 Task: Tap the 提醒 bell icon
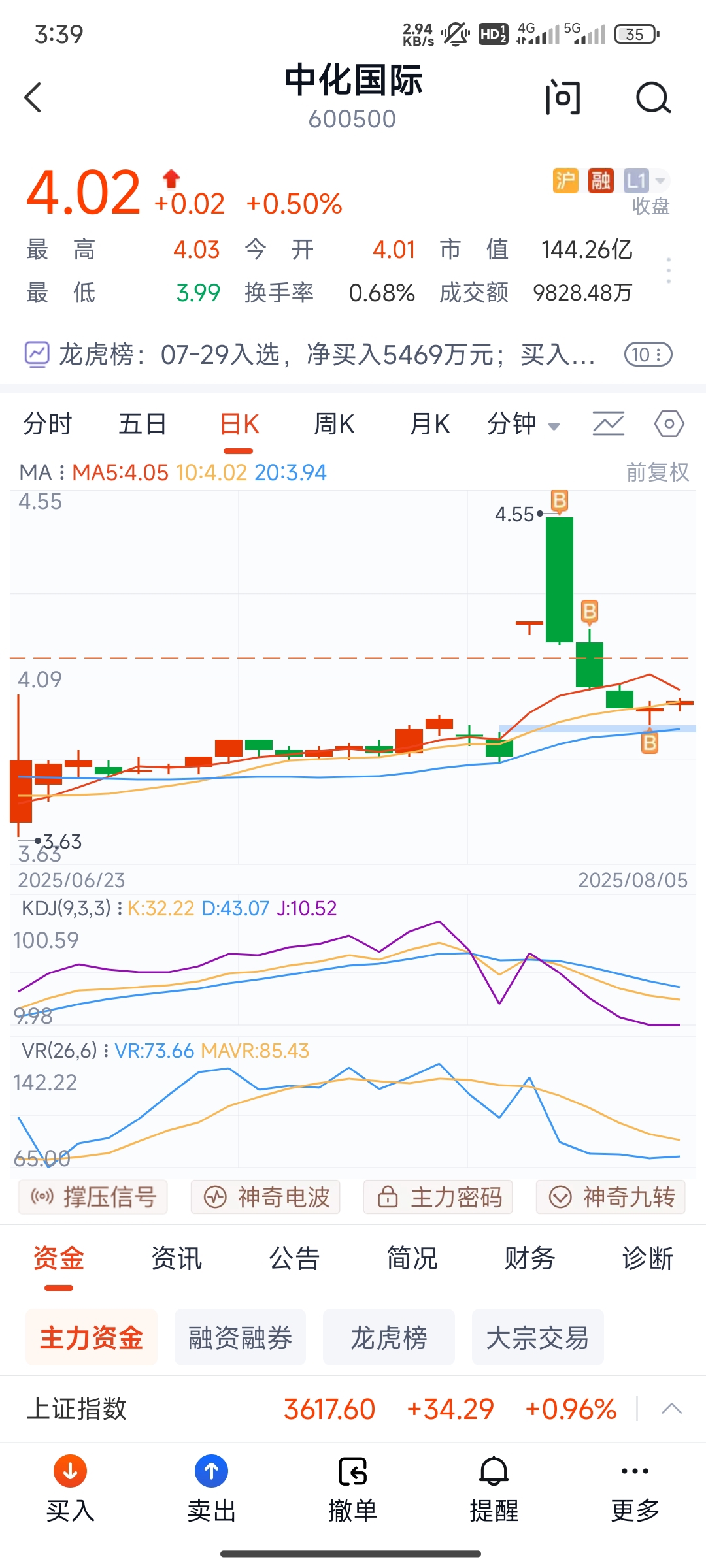pos(494,1472)
